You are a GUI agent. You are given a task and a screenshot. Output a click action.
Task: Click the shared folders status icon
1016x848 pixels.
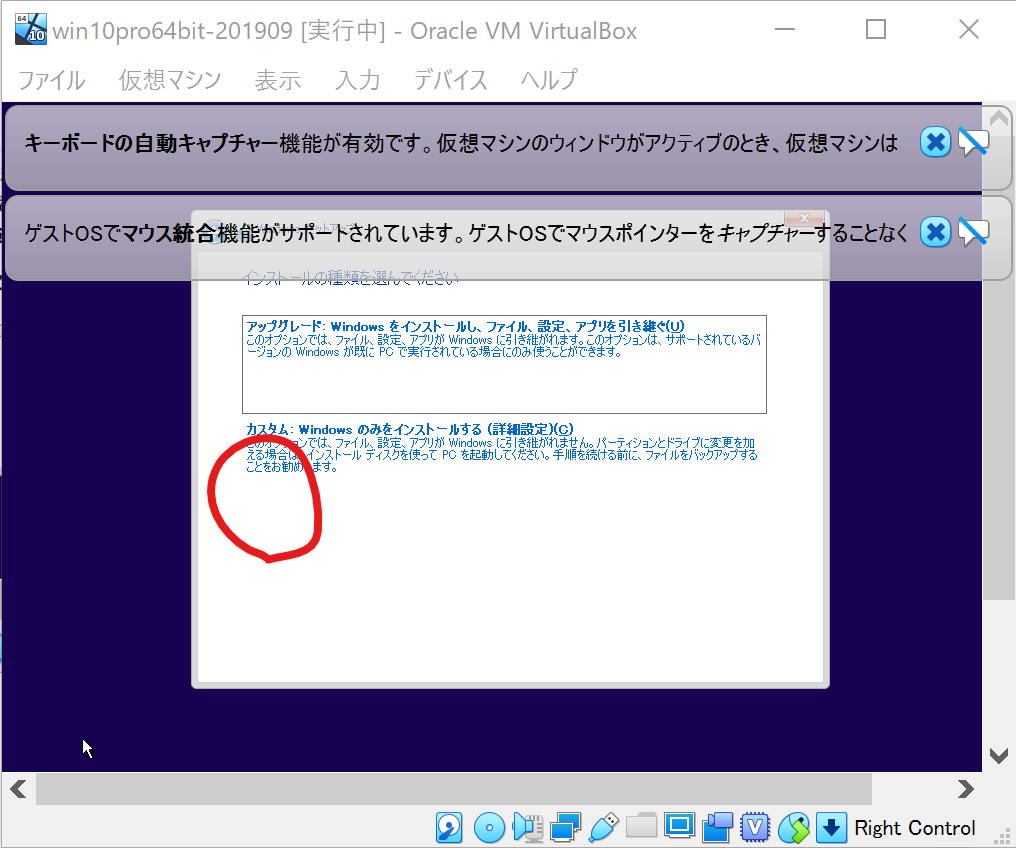pos(641,827)
